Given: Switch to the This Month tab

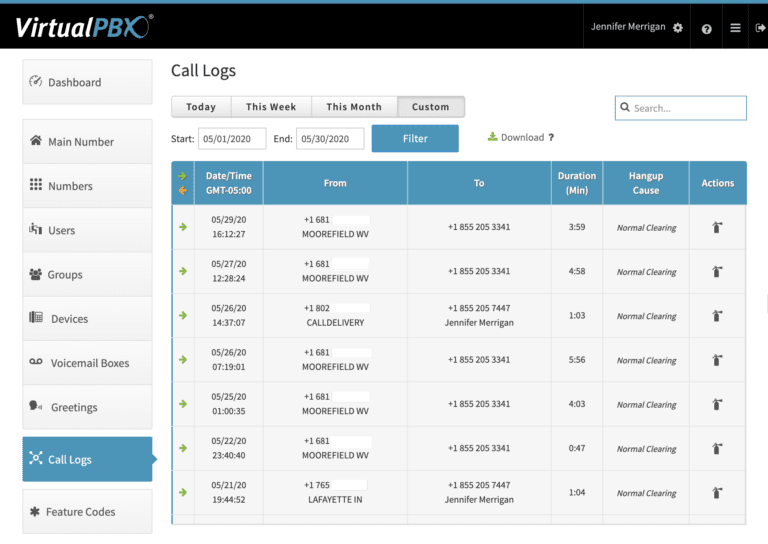Looking at the screenshot, I should click(x=354, y=107).
